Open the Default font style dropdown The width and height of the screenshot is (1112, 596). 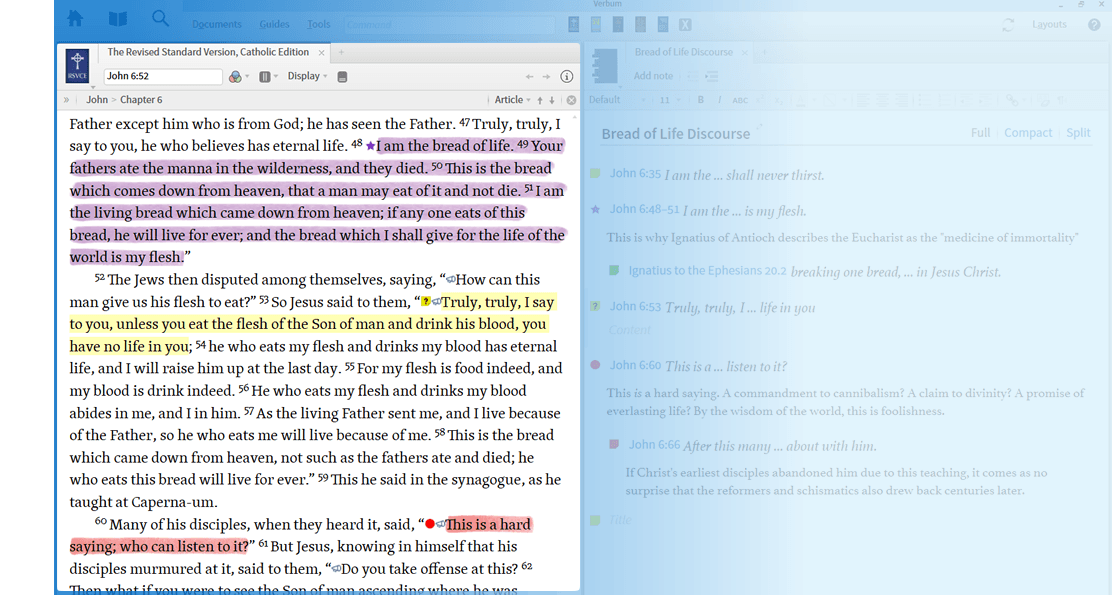[616, 100]
